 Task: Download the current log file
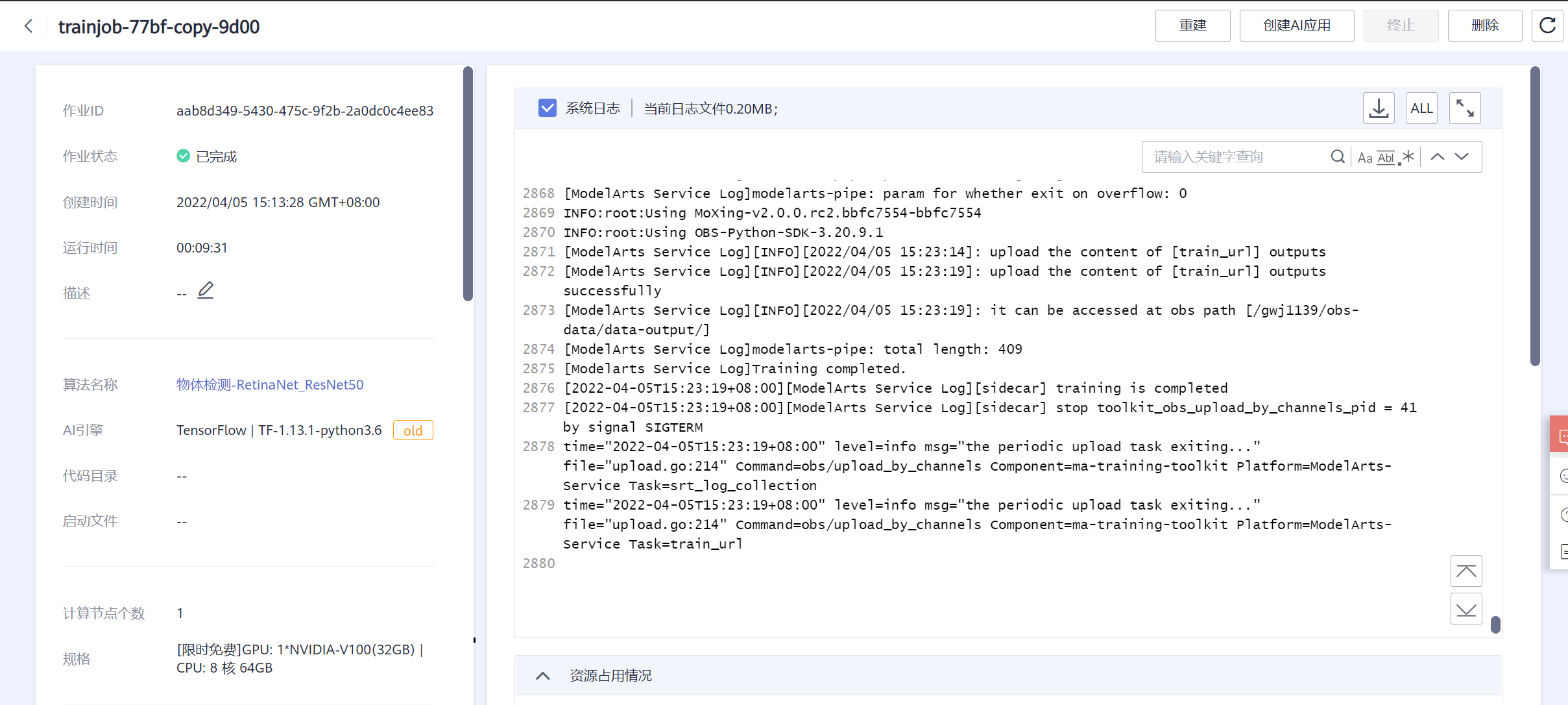tap(1379, 108)
